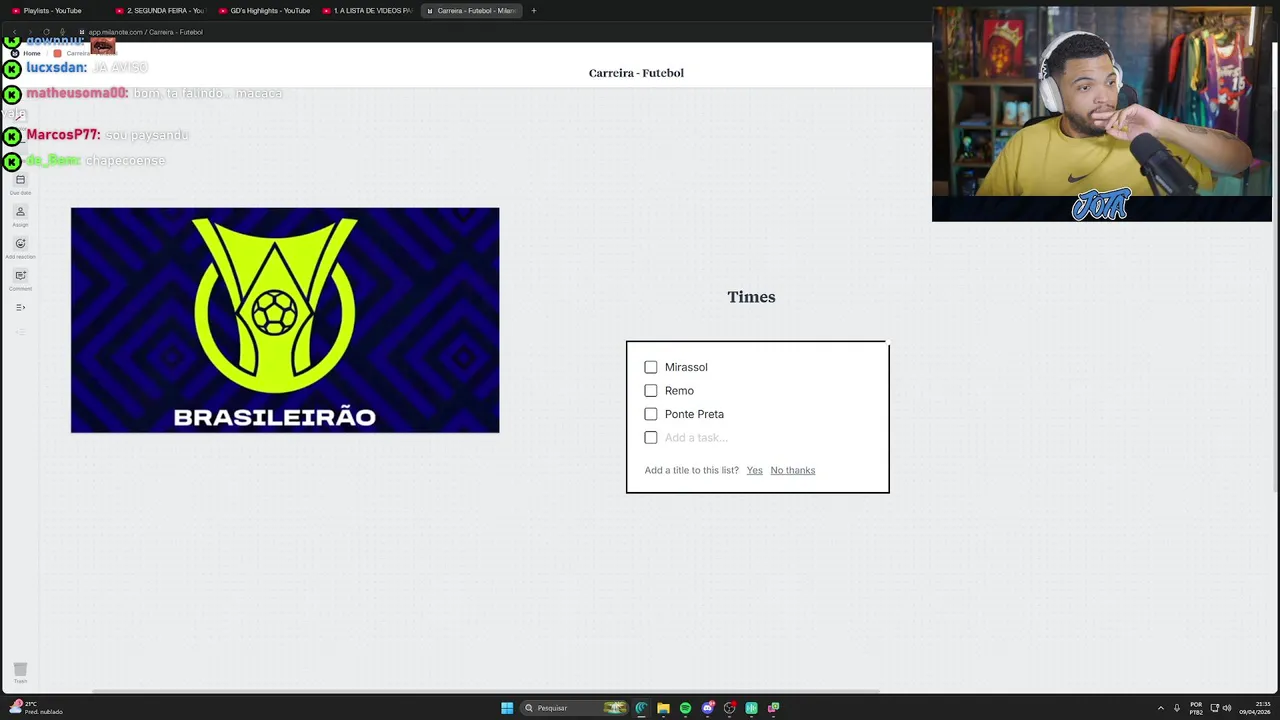Click the Times heading note
The image size is (1280, 720).
pyautogui.click(x=751, y=297)
